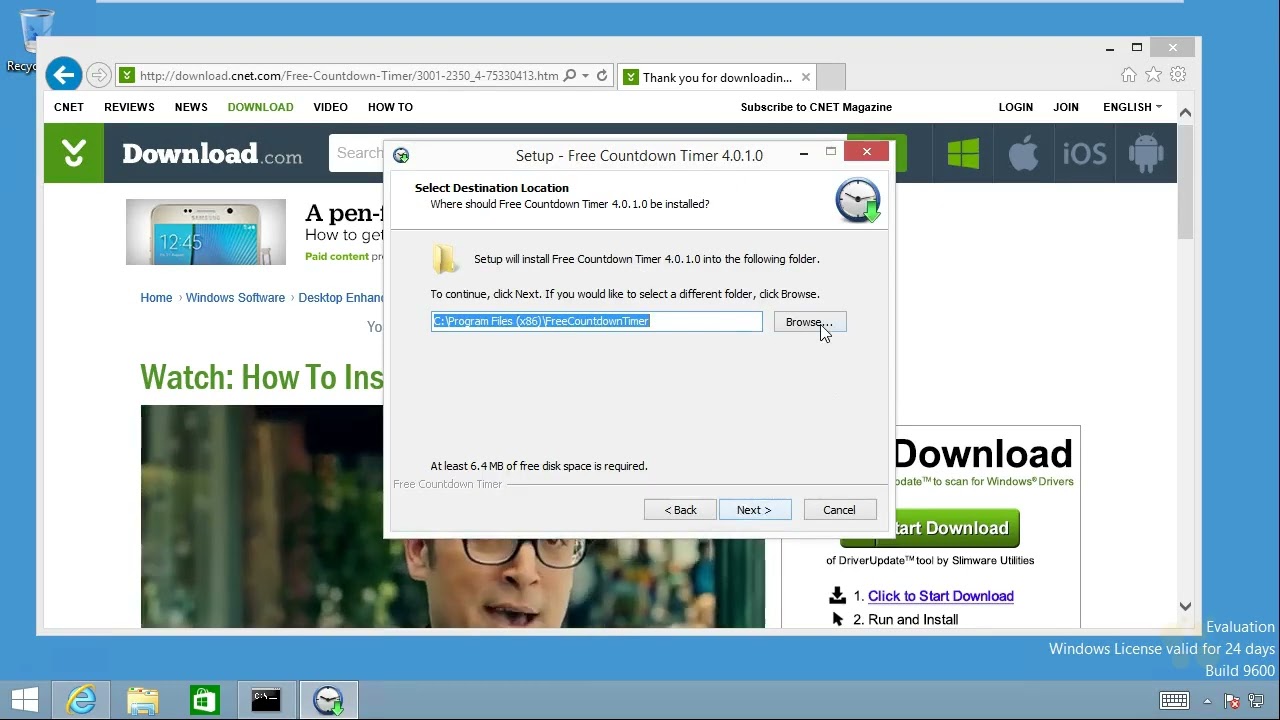The width and height of the screenshot is (1280, 720).
Task: Cancel the Free Countdown Timer setup
Action: point(840,510)
